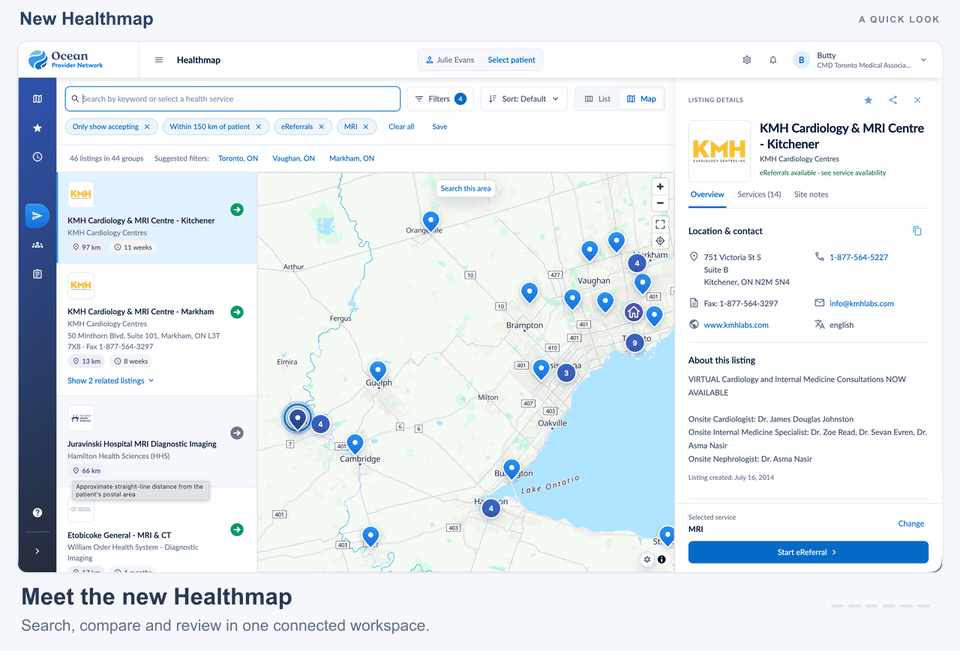Switch to List view
Image resolution: width=960 pixels, height=651 pixels.
click(x=598, y=99)
